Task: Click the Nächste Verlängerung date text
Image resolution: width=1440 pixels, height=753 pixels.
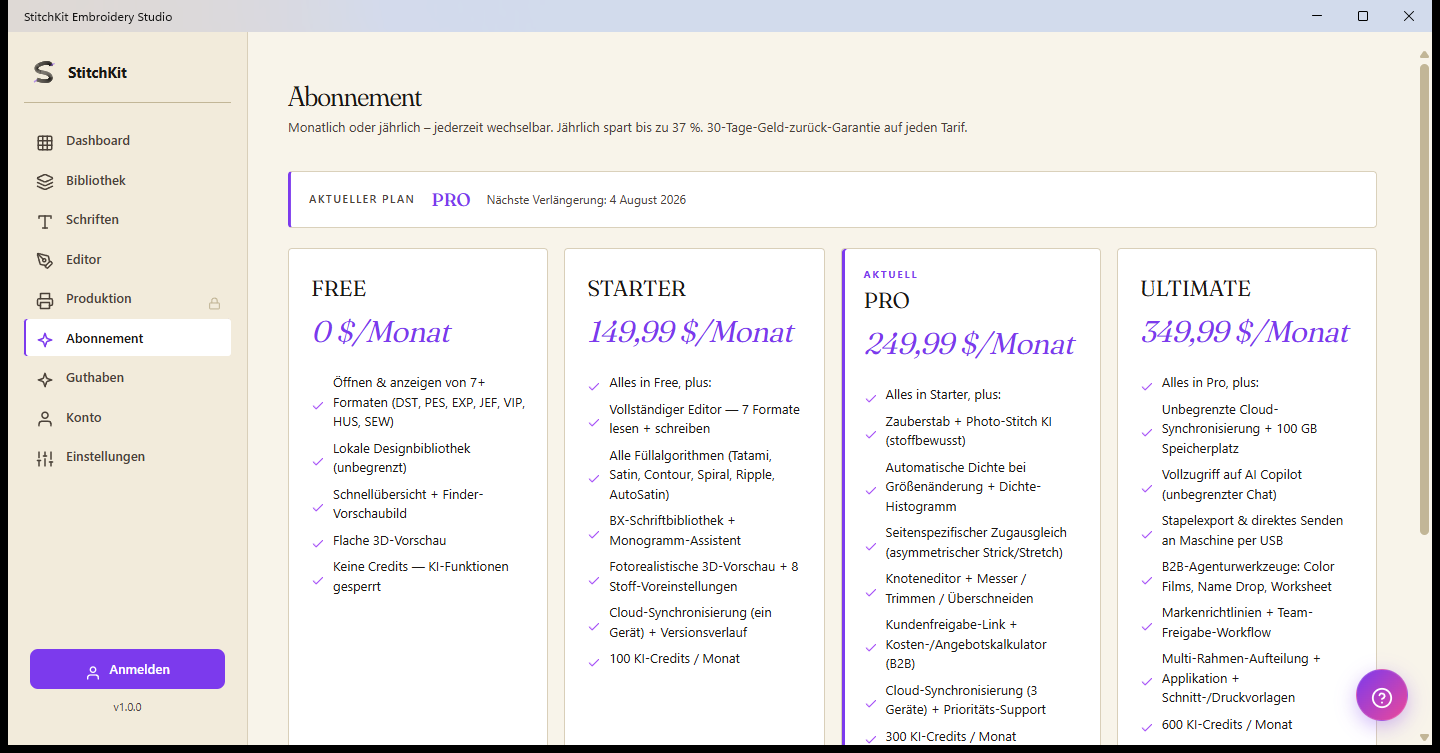Action: click(586, 200)
